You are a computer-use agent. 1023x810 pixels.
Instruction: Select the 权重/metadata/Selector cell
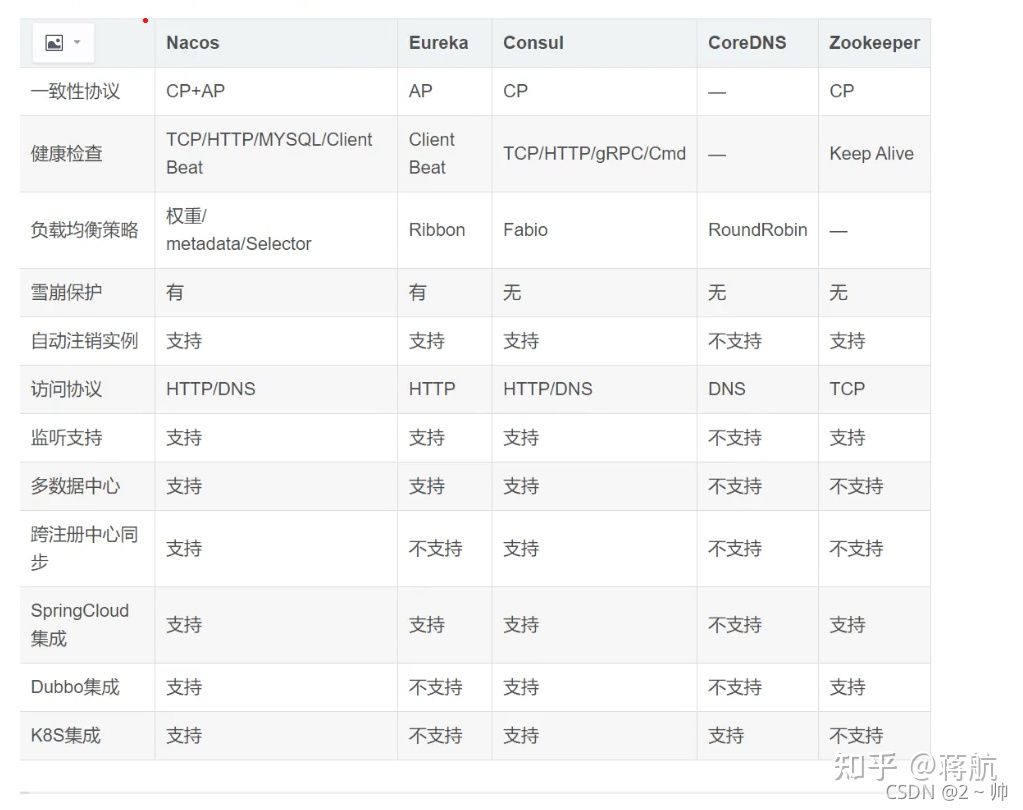tap(238, 230)
